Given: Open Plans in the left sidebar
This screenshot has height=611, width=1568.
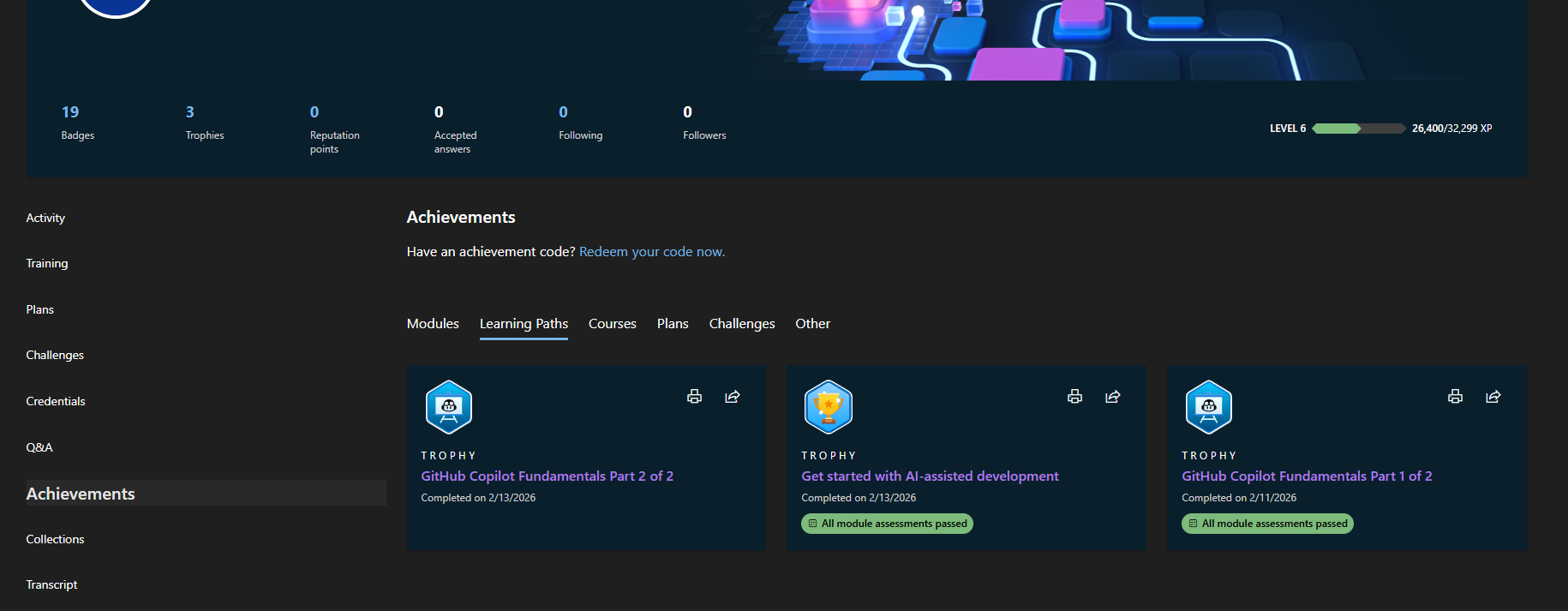Looking at the screenshot, I should 39,310.
